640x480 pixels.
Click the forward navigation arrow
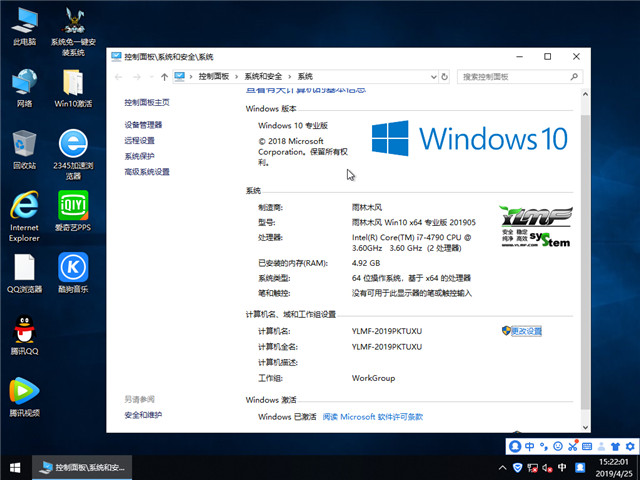137,77
